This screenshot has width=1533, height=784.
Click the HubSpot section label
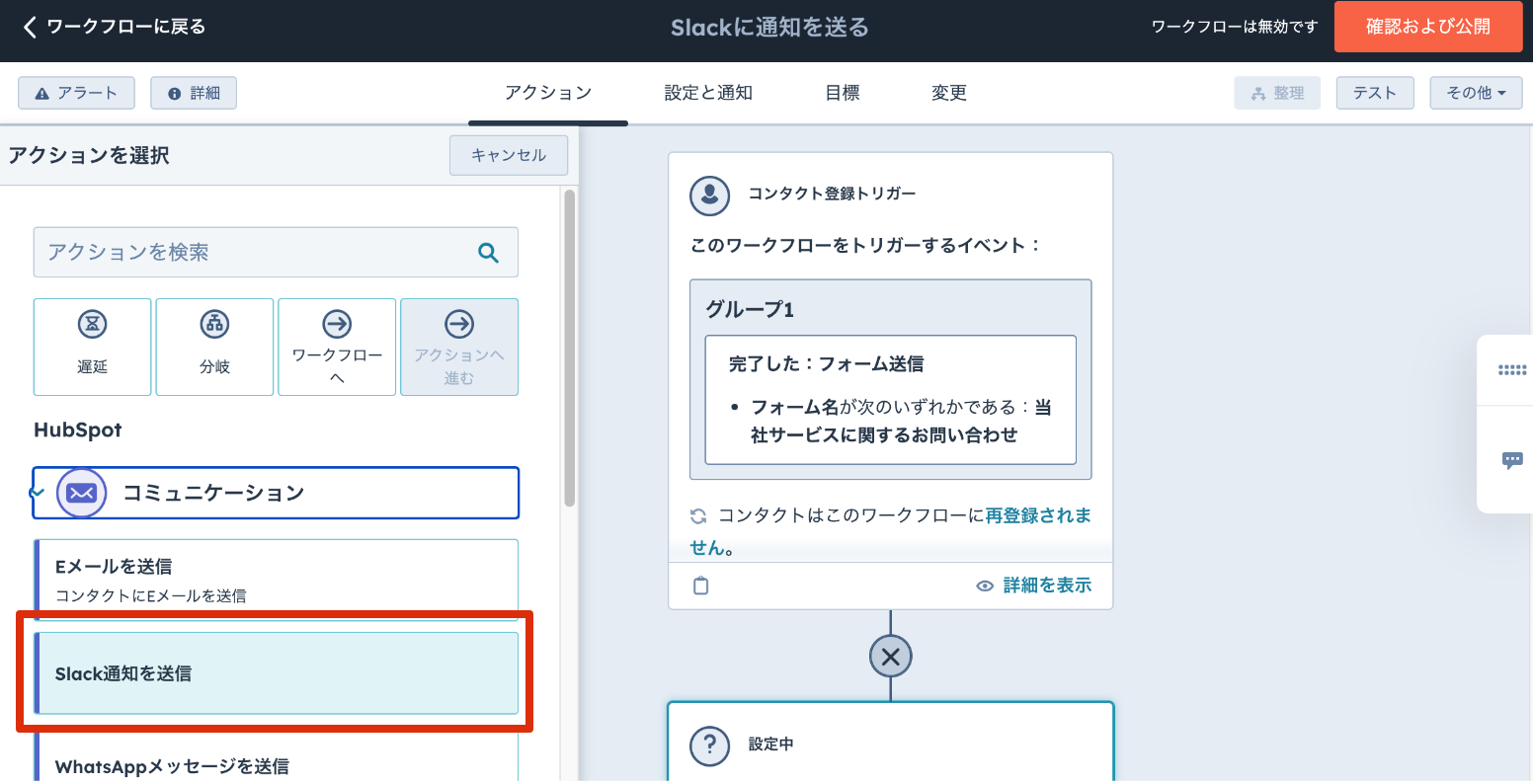tap(78, 431)
